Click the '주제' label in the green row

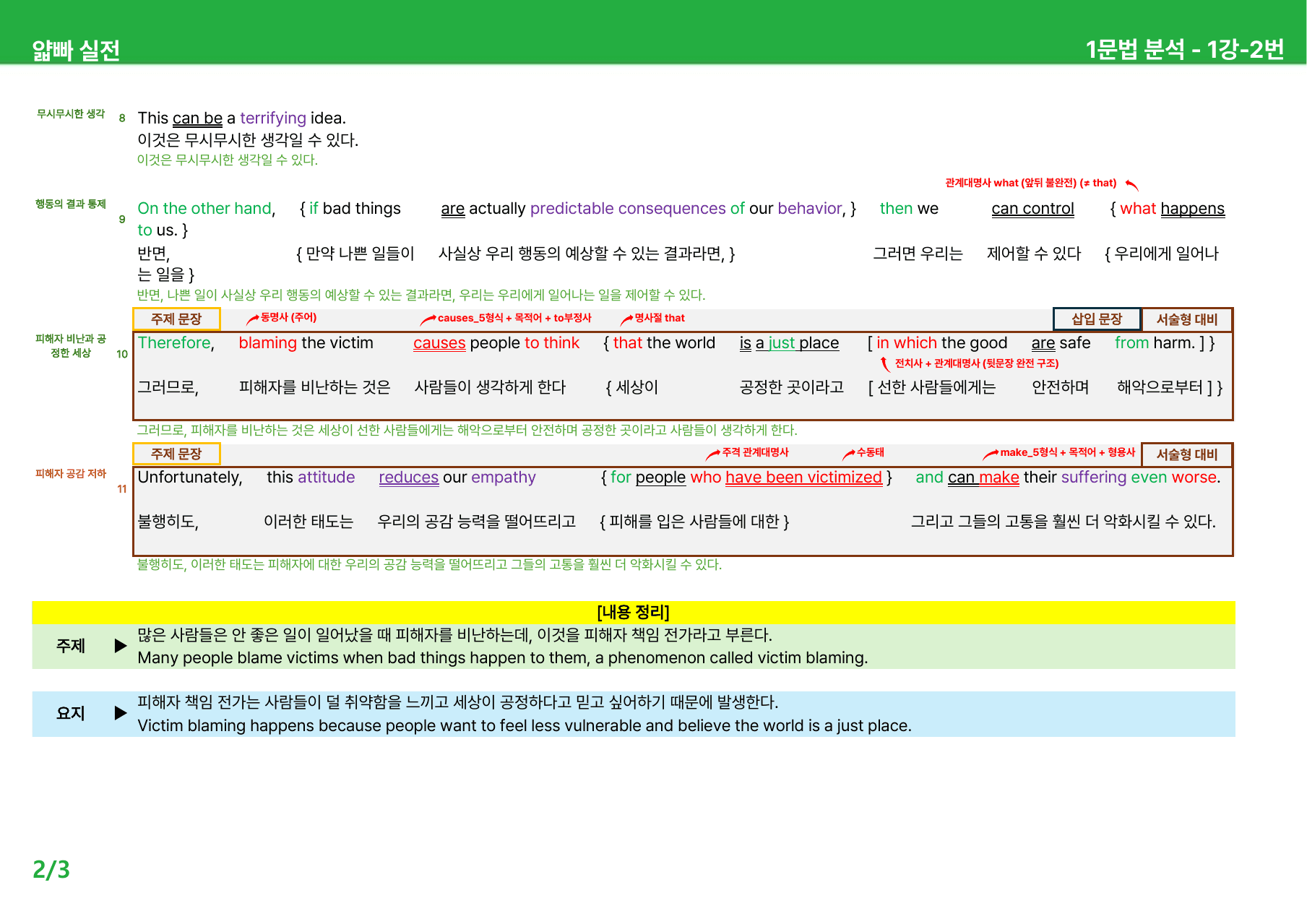[71, 646]
